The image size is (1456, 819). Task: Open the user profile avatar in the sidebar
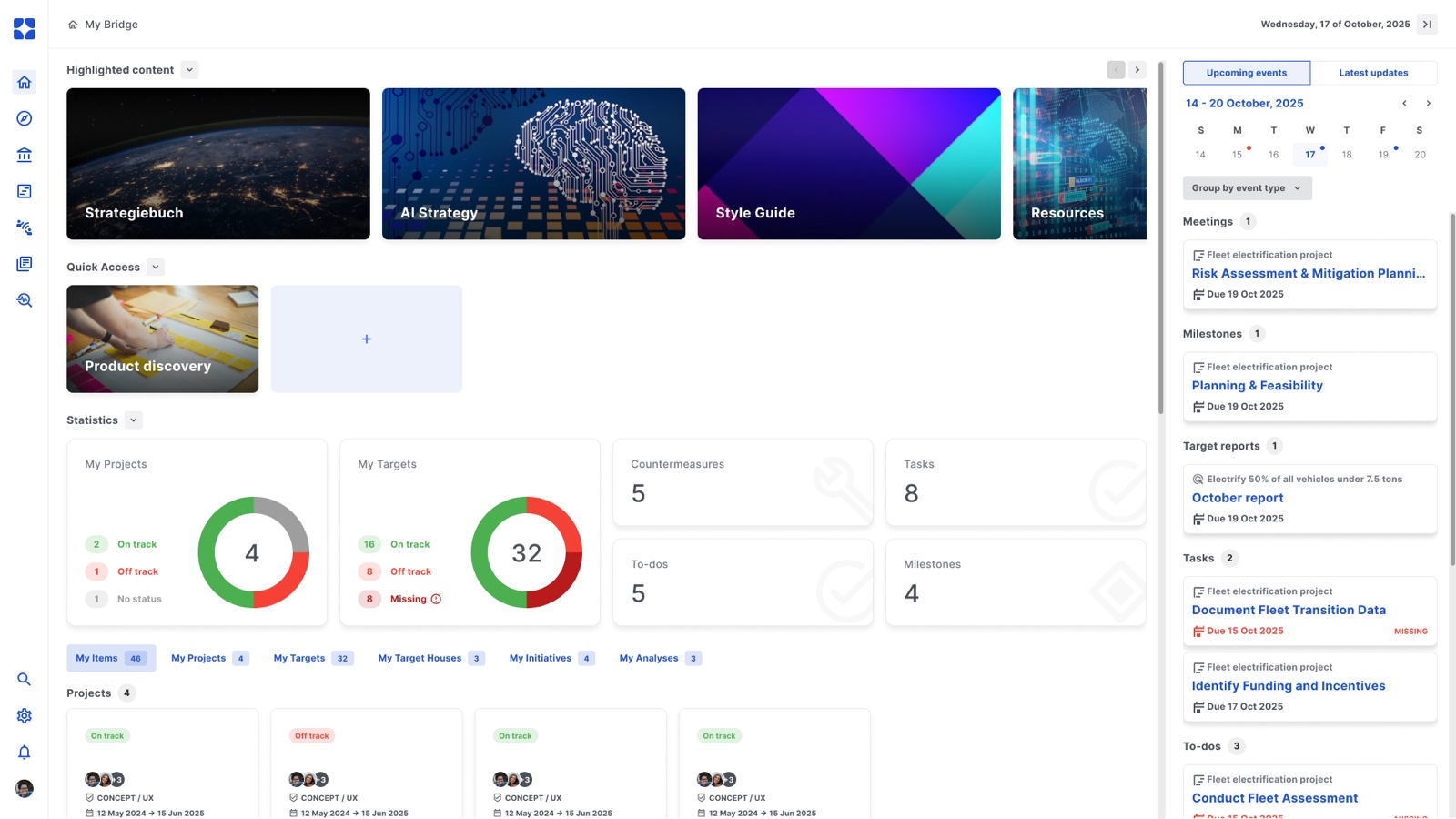[x=25, y=789]
